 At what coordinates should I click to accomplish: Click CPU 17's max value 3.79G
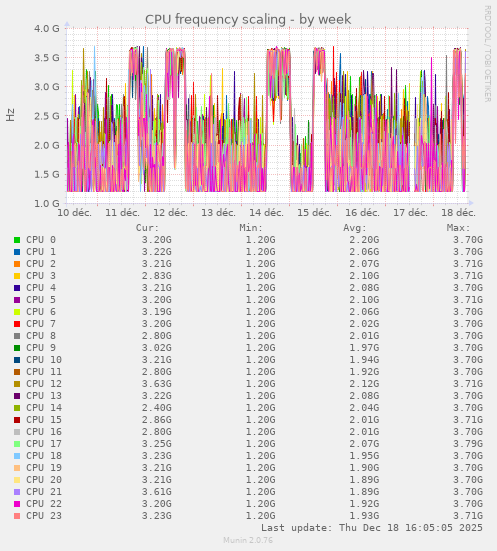point(468,444)
